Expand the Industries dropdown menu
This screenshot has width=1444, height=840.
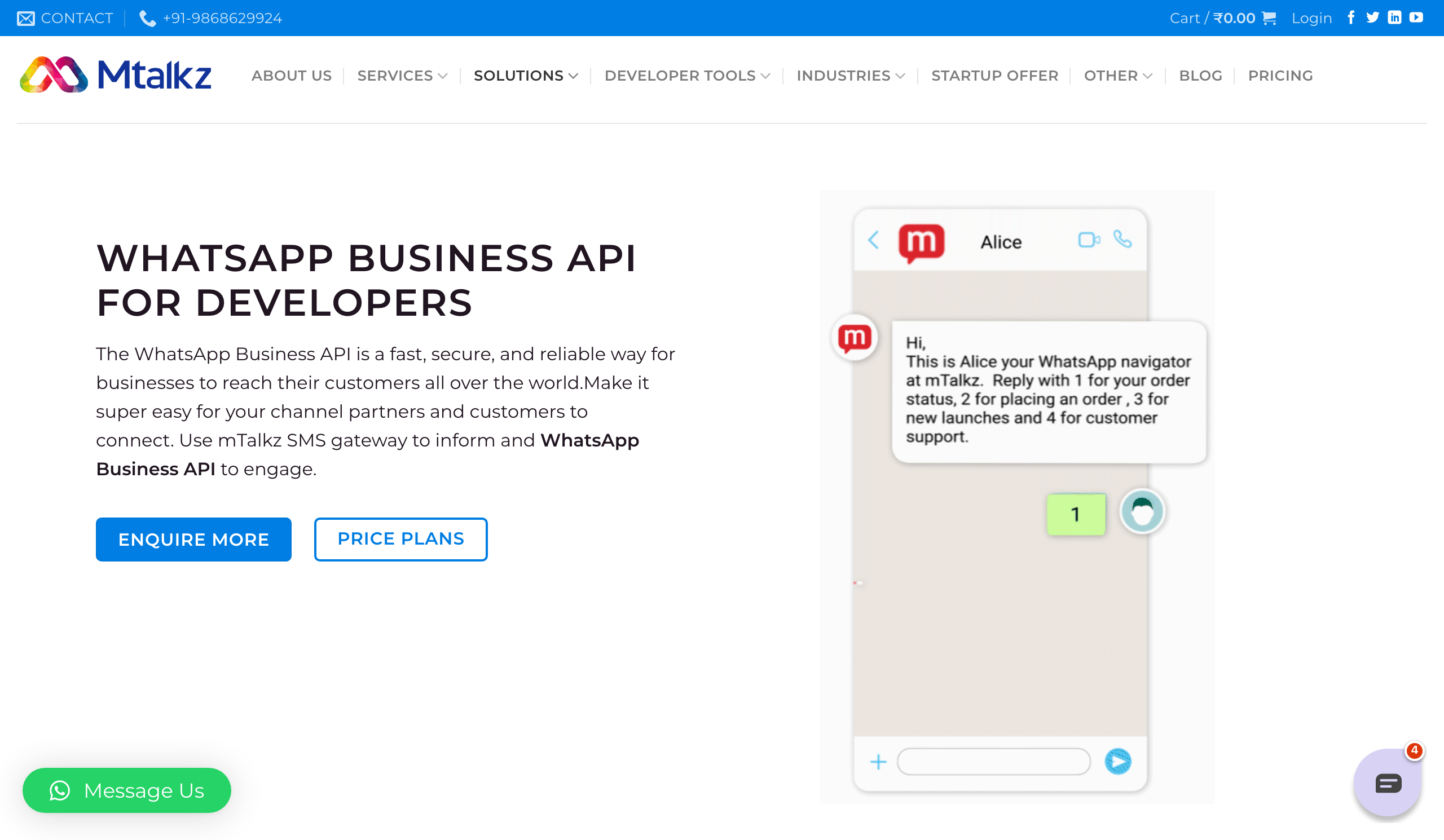[x=851, y=76]
